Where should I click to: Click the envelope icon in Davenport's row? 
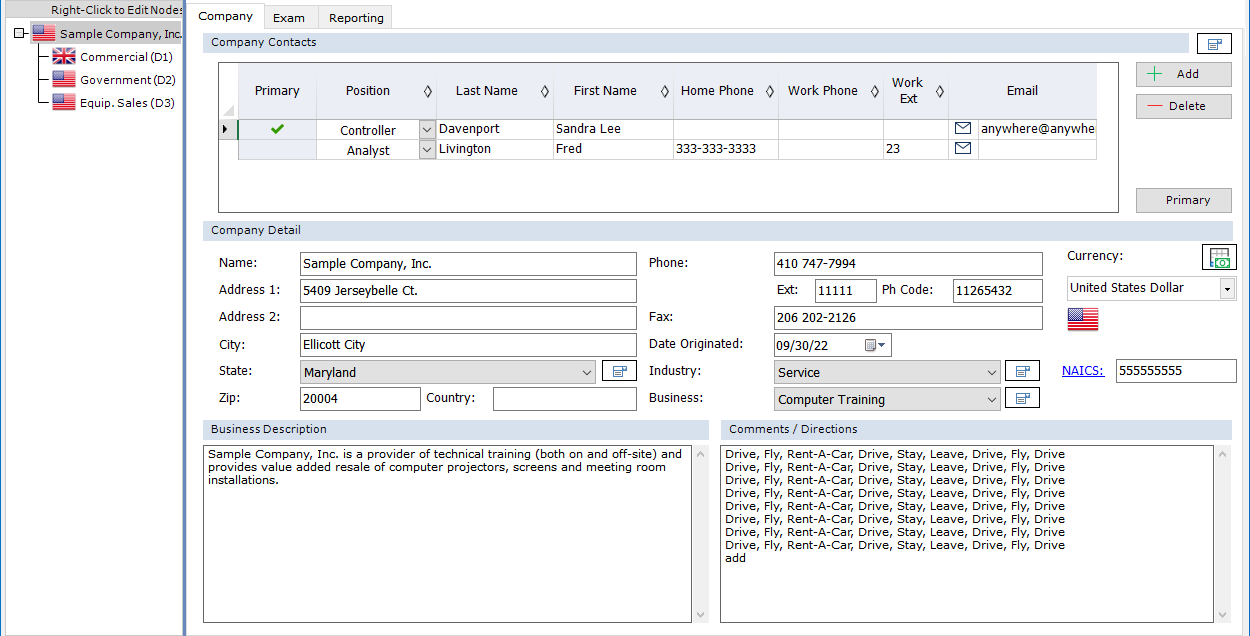(x=962, y=128)
